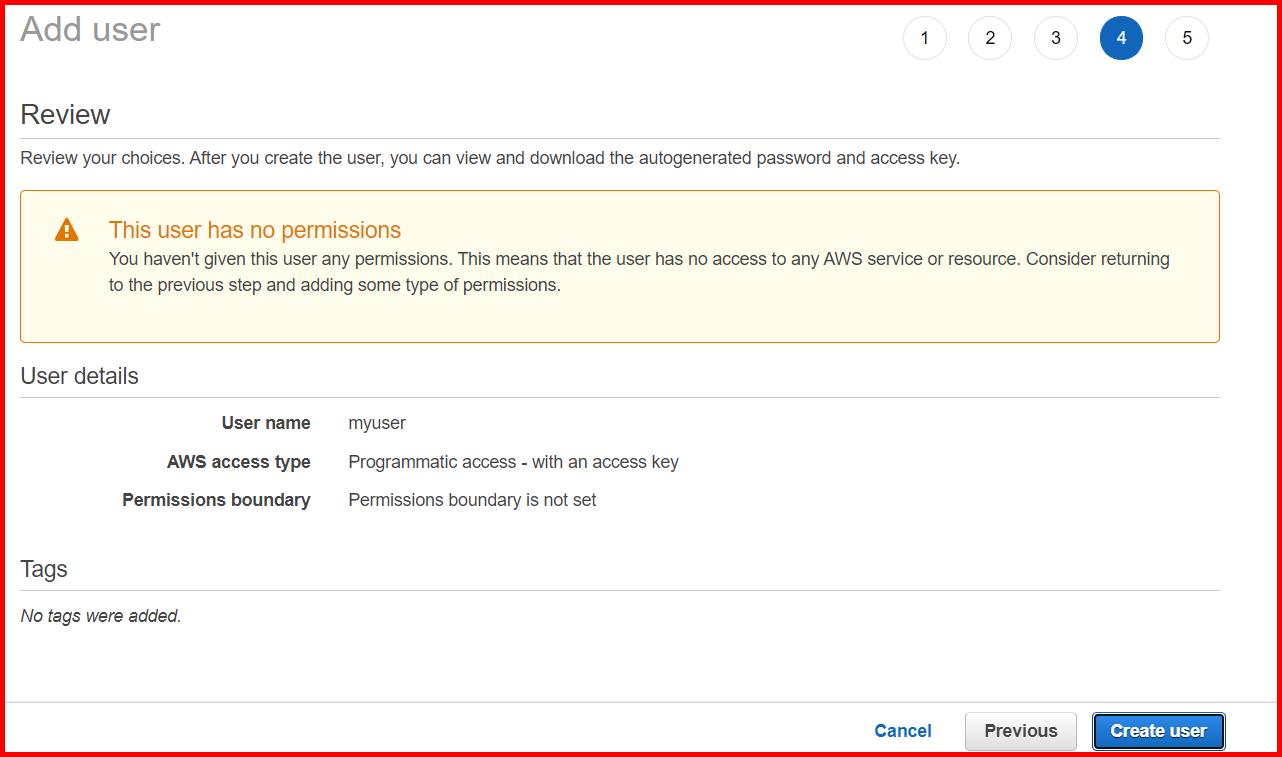Viewport: 1282px width, 757px height.
Task: Click the Tags section heading
Action: (x=44, y=568)
